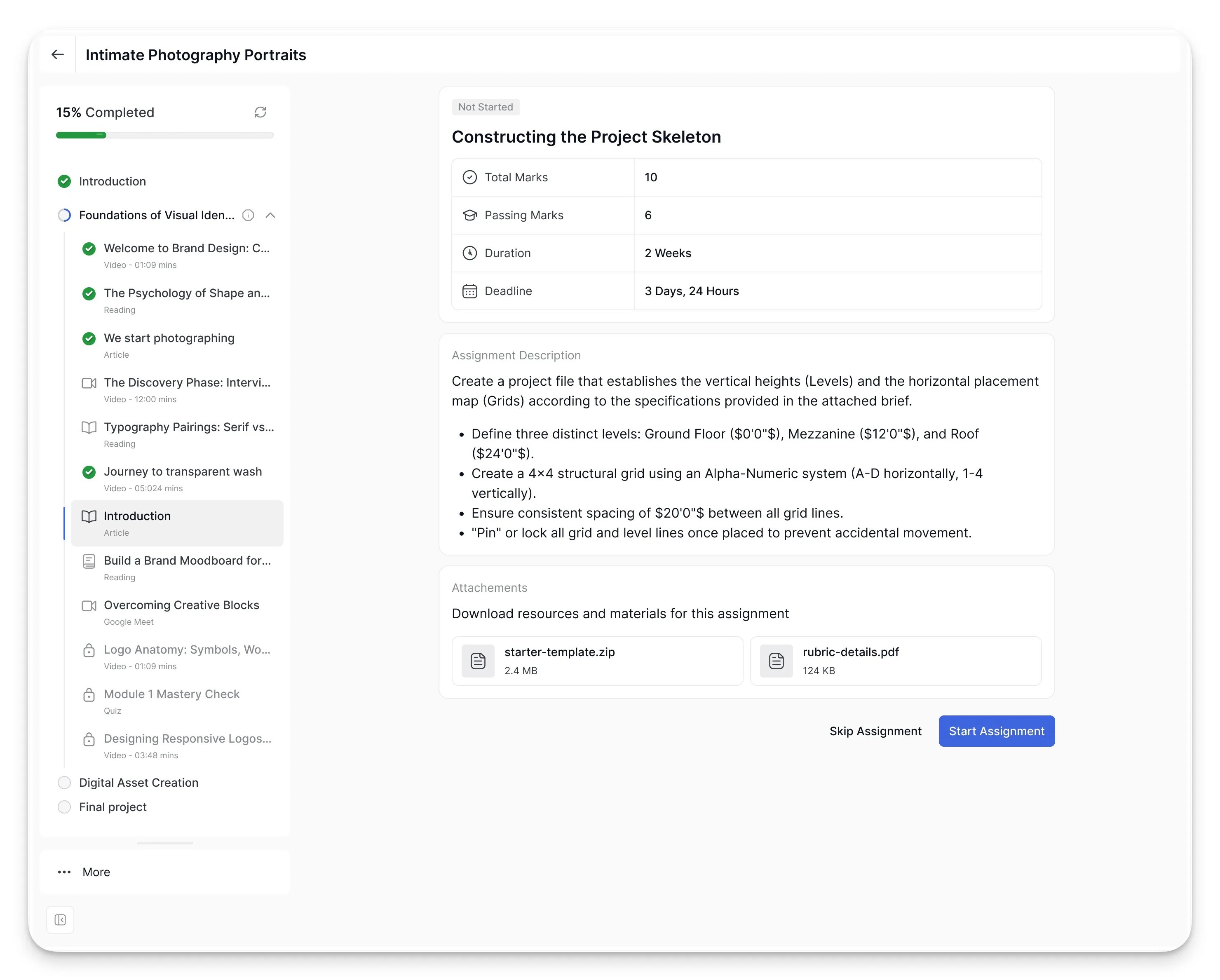
Task: Download starter-template.zip attachment
Action: 597,661
